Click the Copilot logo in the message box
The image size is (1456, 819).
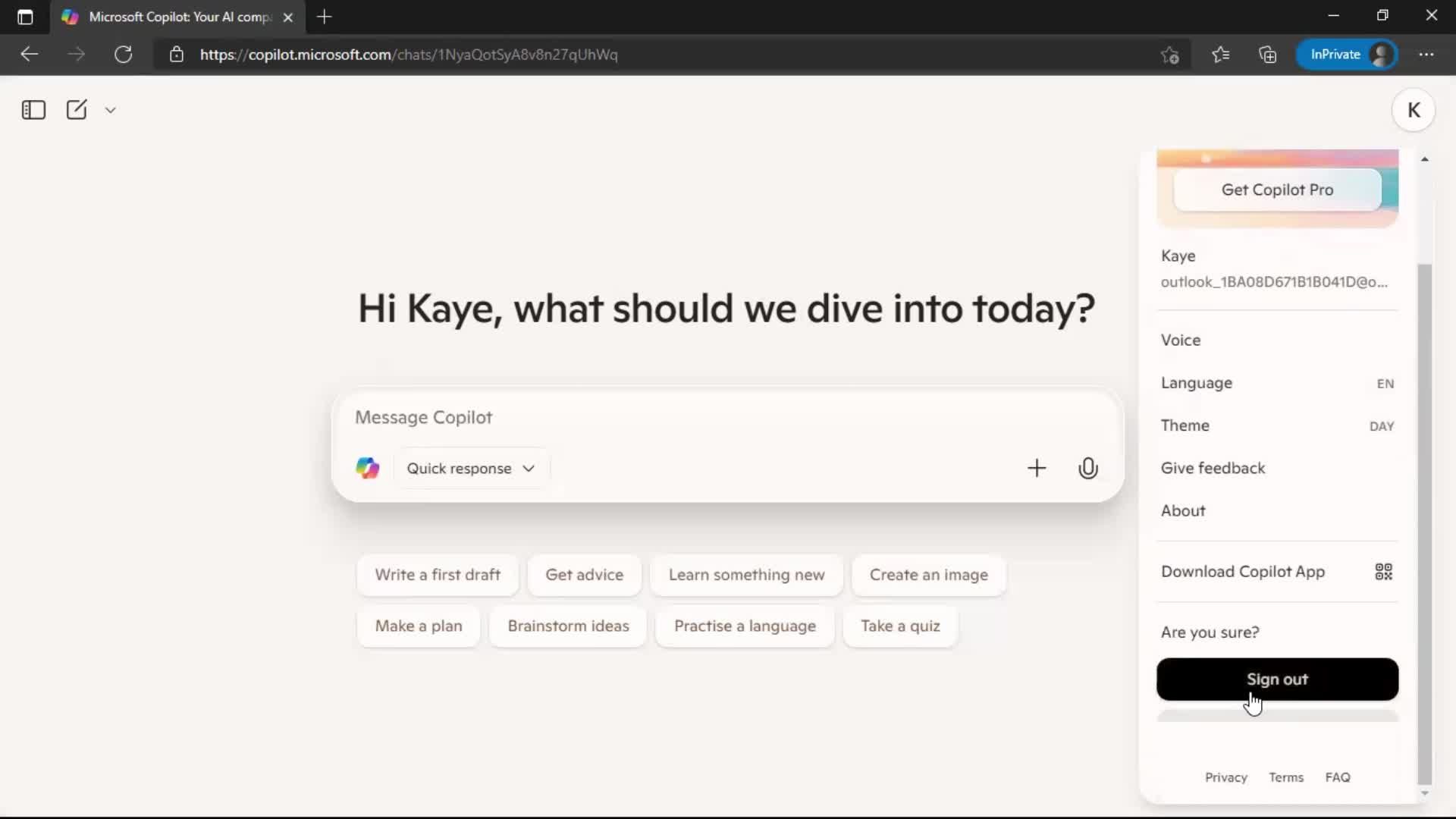(367, 468)
